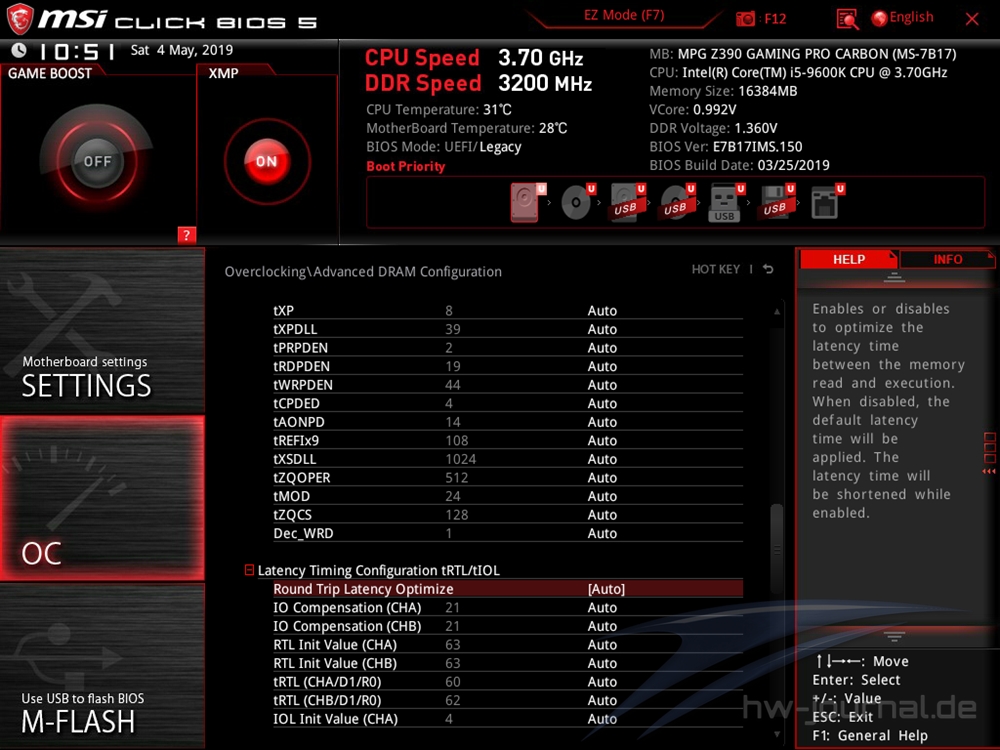Select IO Compensation (CHB) setting
The width and height of the screenshot is (1000, 750).
tap(508, 626)
